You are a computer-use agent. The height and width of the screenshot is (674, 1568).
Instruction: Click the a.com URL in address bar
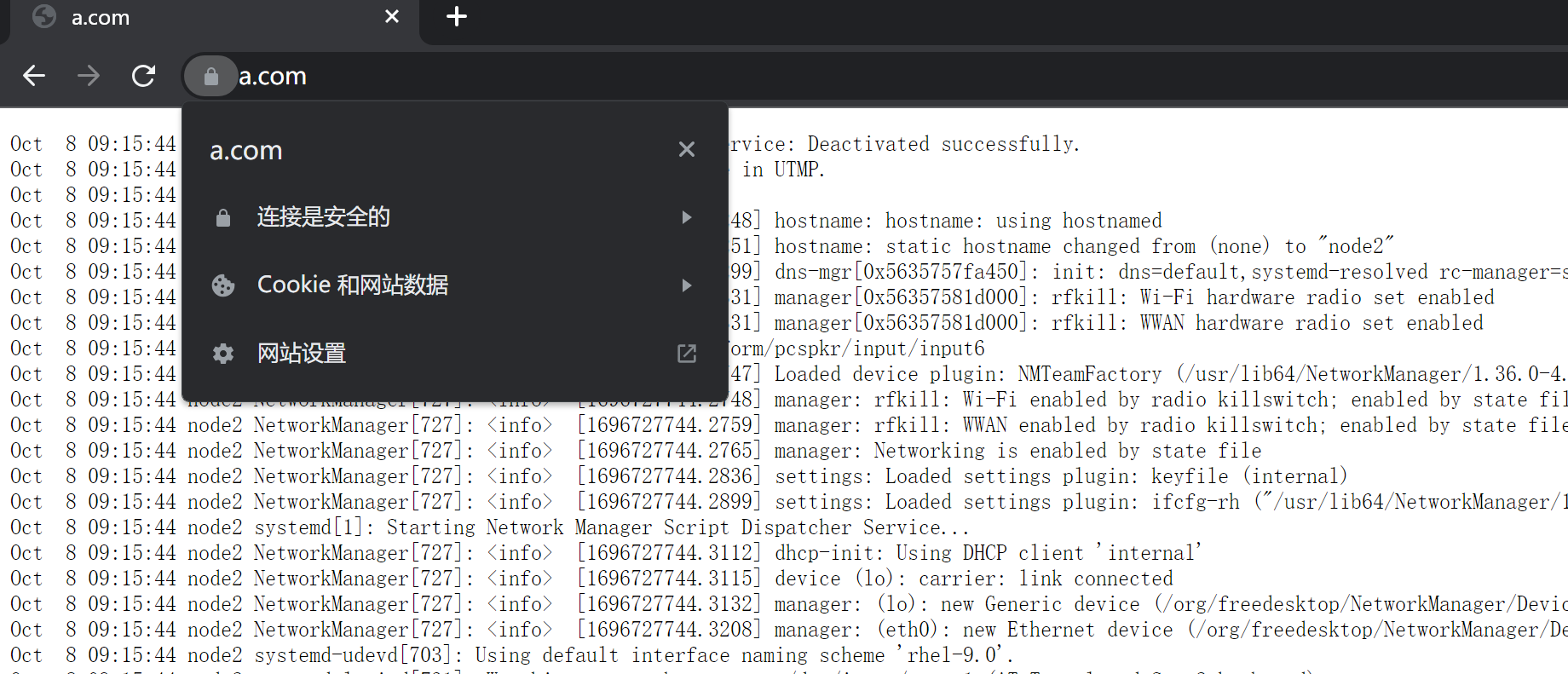coord(273,77)
